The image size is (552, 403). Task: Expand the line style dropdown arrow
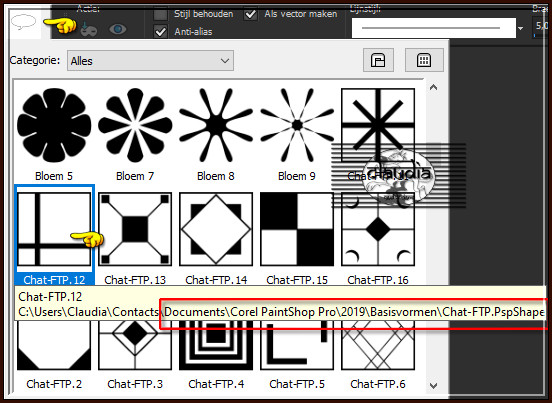(521, 28)
